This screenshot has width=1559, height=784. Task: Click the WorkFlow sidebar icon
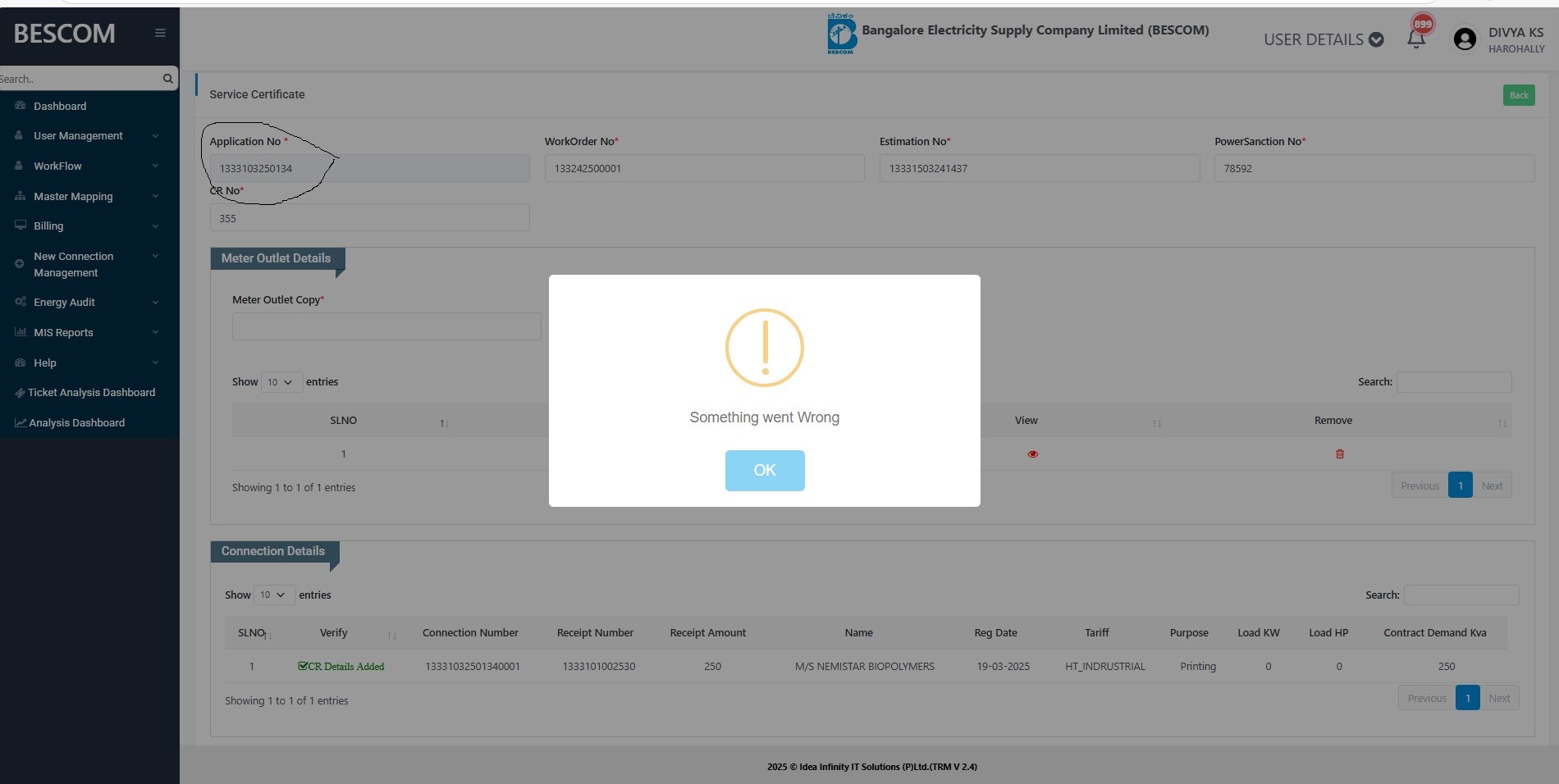[x=19, y=166]
